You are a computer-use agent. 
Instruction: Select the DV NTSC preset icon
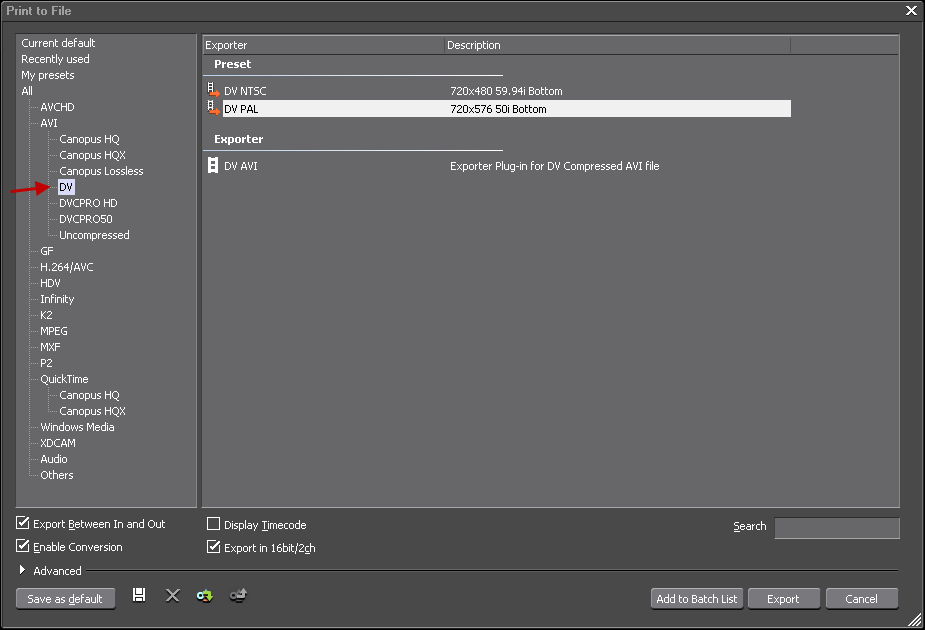click(213, 91)
